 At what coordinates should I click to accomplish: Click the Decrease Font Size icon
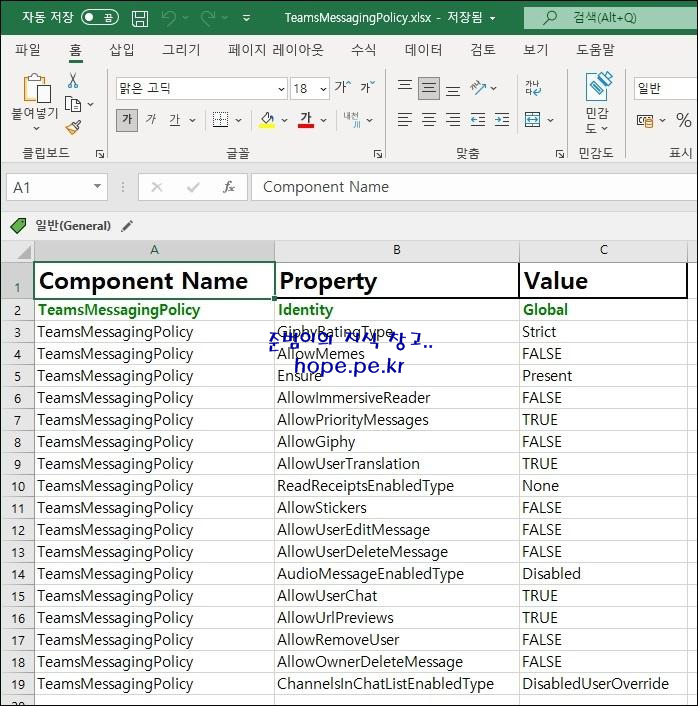[368, 87]
